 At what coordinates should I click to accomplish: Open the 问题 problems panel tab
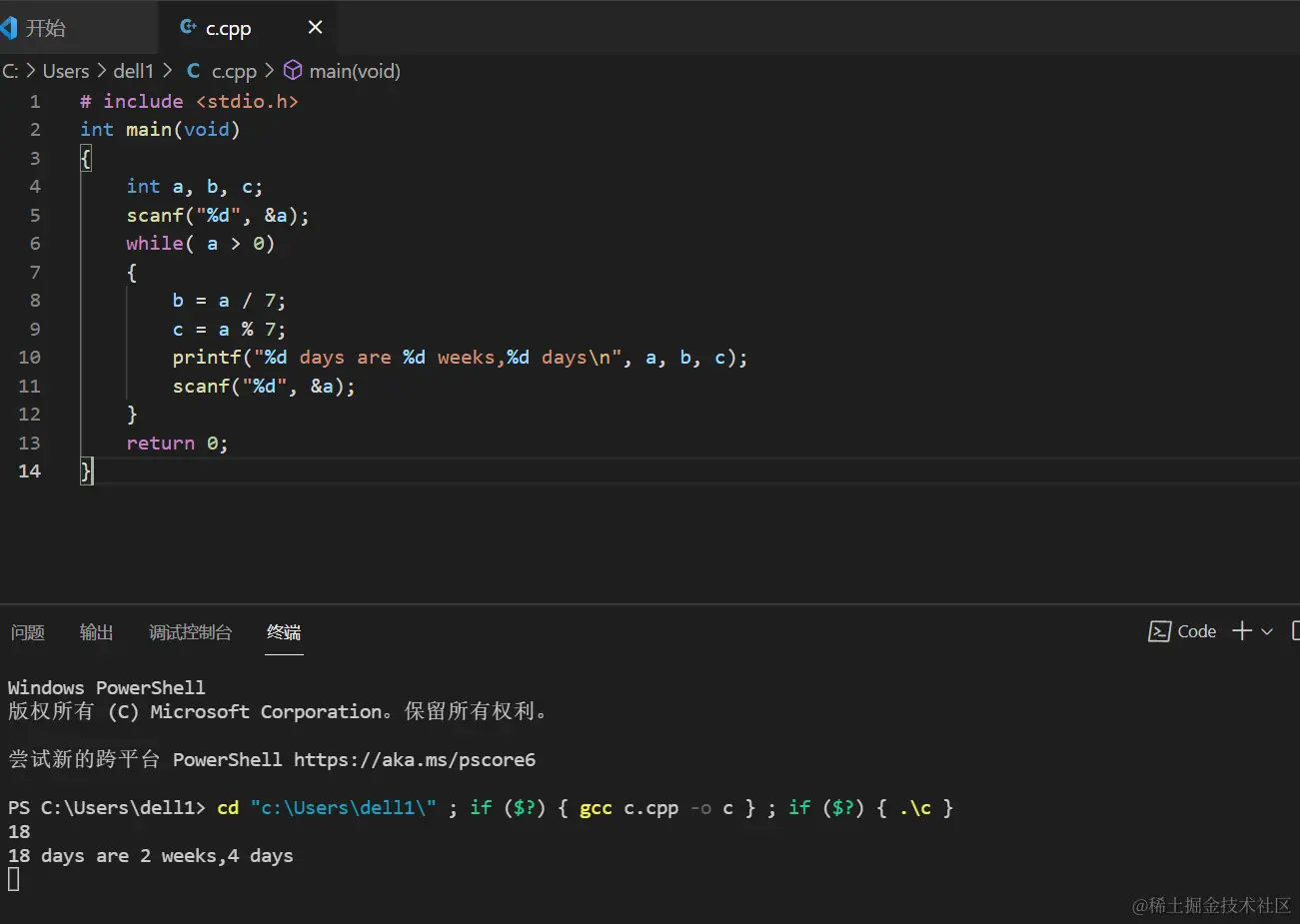(x=28, y=632)
